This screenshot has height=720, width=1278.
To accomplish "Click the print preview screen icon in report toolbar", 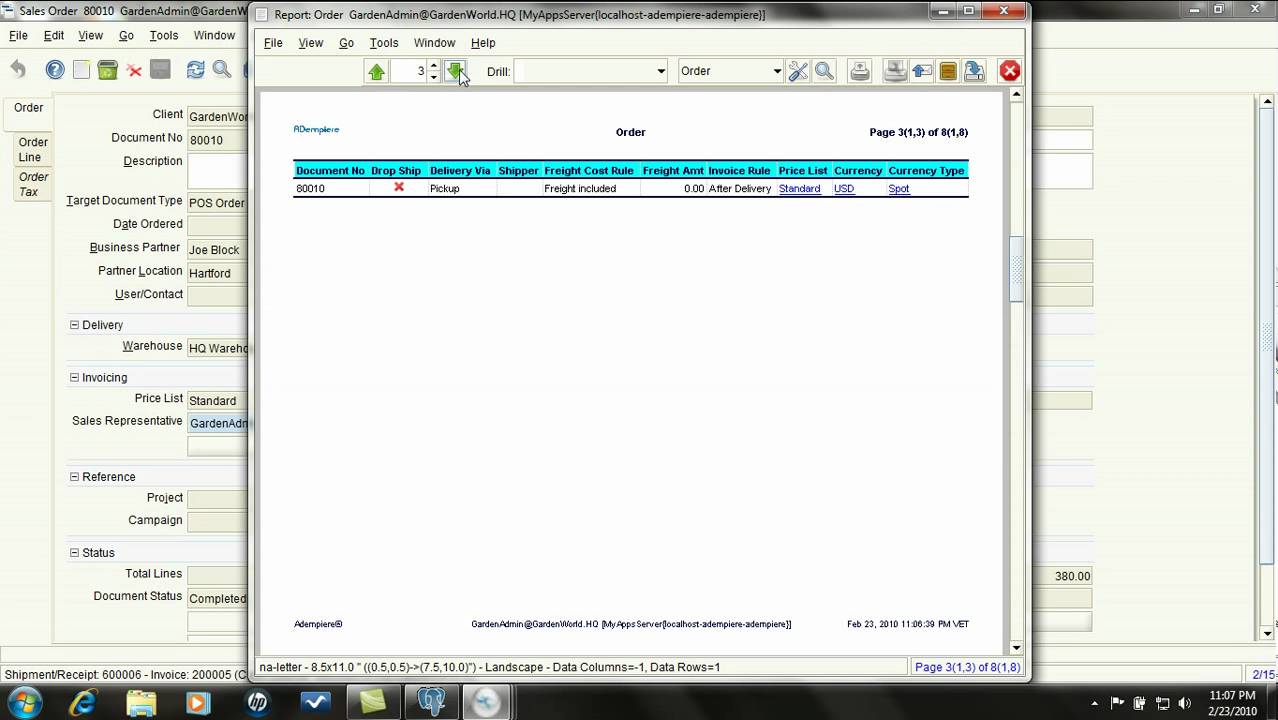I will coord(895,71).
